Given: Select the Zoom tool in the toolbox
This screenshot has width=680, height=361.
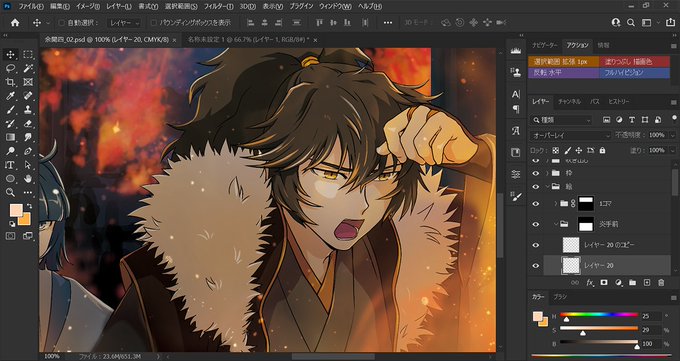Looking at the screenshot, I should [x=10, y=193].
